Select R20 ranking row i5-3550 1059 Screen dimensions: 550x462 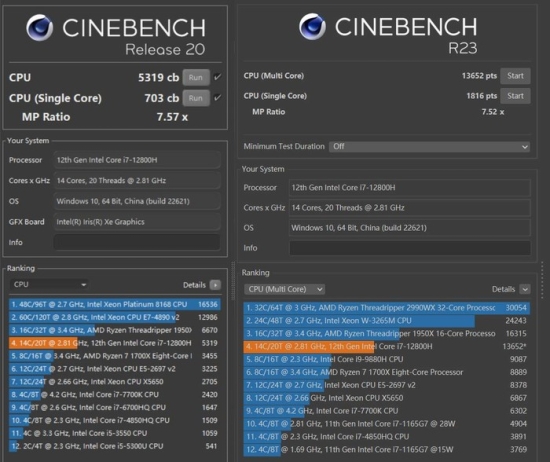point(115,433)
